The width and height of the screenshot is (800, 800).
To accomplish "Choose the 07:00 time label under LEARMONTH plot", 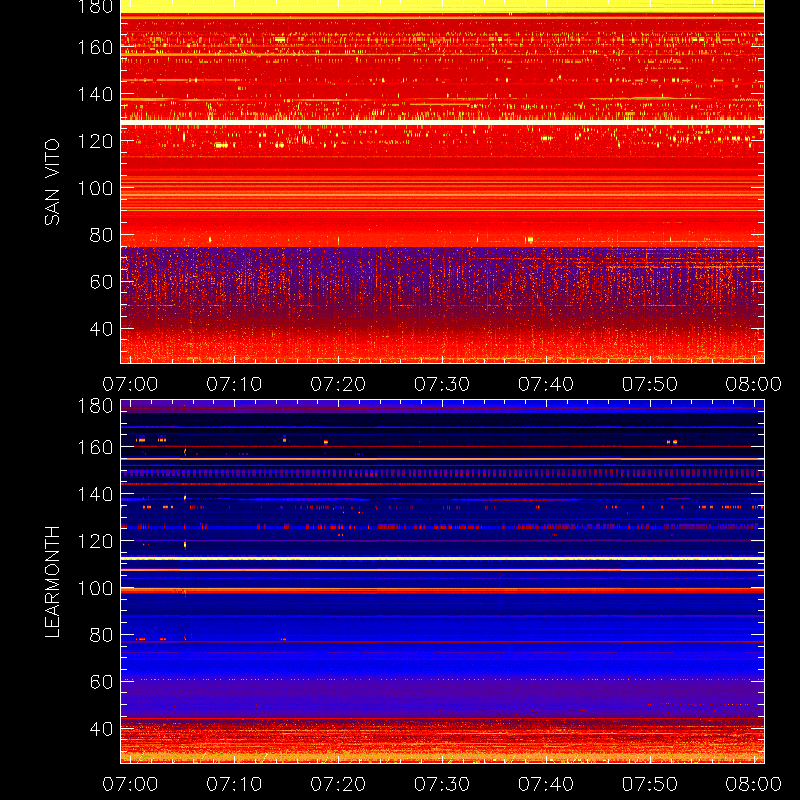I will (130, 784).
